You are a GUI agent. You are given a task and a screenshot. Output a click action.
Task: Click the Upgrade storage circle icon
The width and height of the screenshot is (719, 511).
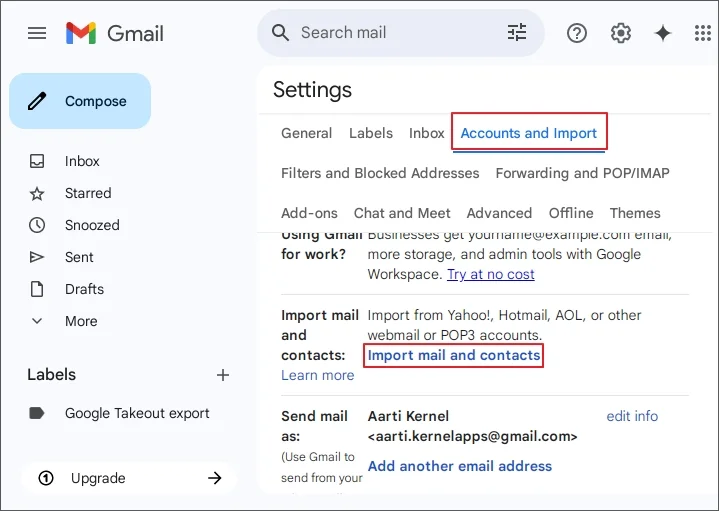tap(46, 478)
